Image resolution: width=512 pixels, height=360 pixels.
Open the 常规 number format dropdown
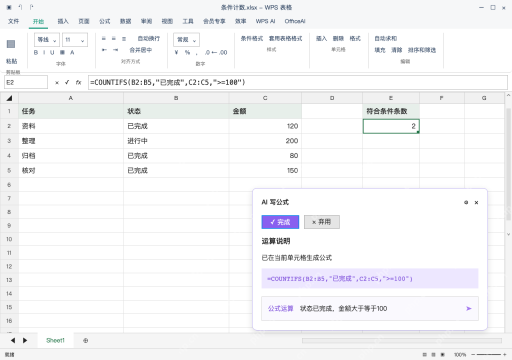[x=186, y=40]
